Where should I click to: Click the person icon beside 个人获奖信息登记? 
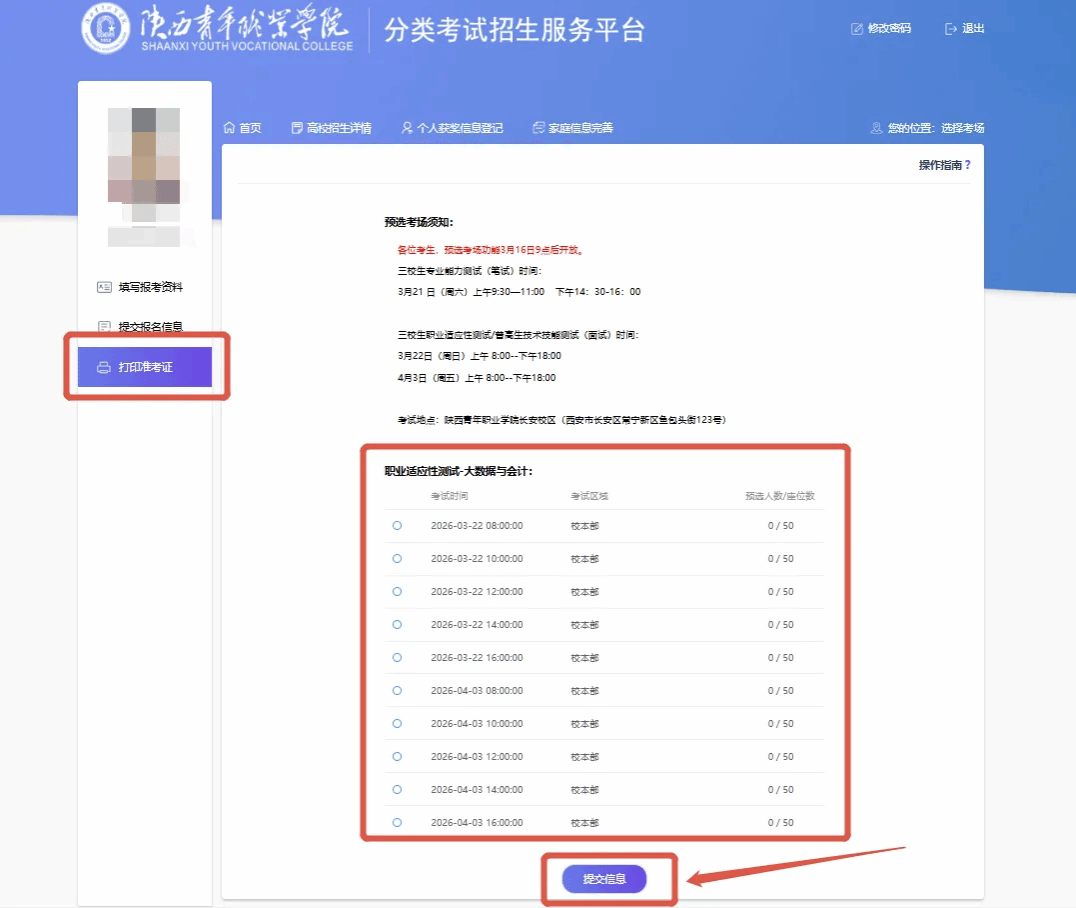coord(407,128)
